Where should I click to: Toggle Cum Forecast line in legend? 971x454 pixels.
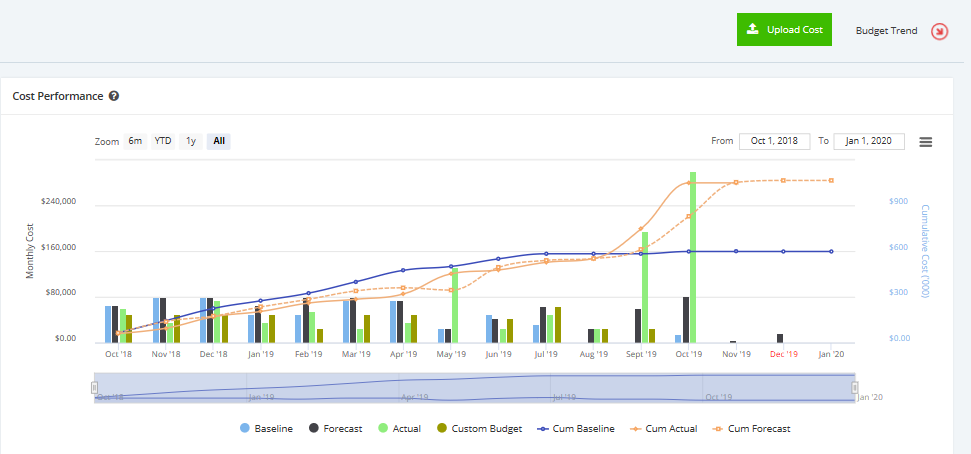point(751,429)
